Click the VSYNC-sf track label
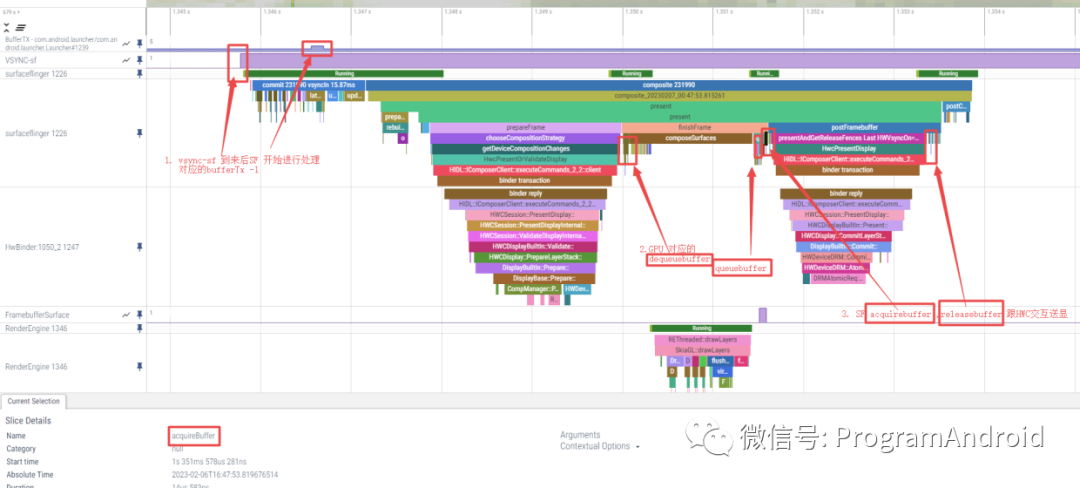Image resolution: width=1080 pixels, height=488 pixels. (x=21, y=60)
